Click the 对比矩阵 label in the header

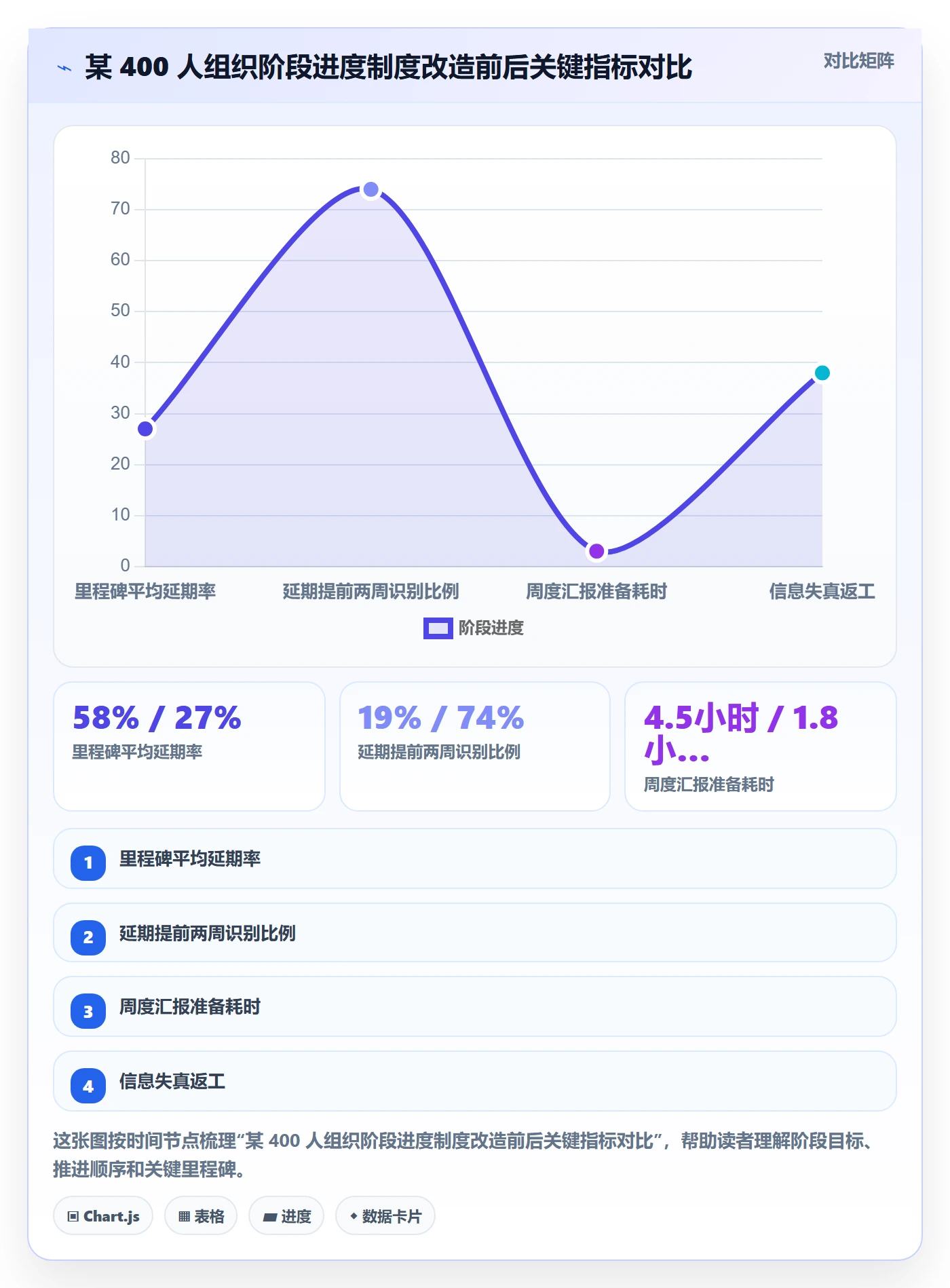(858, 61)
